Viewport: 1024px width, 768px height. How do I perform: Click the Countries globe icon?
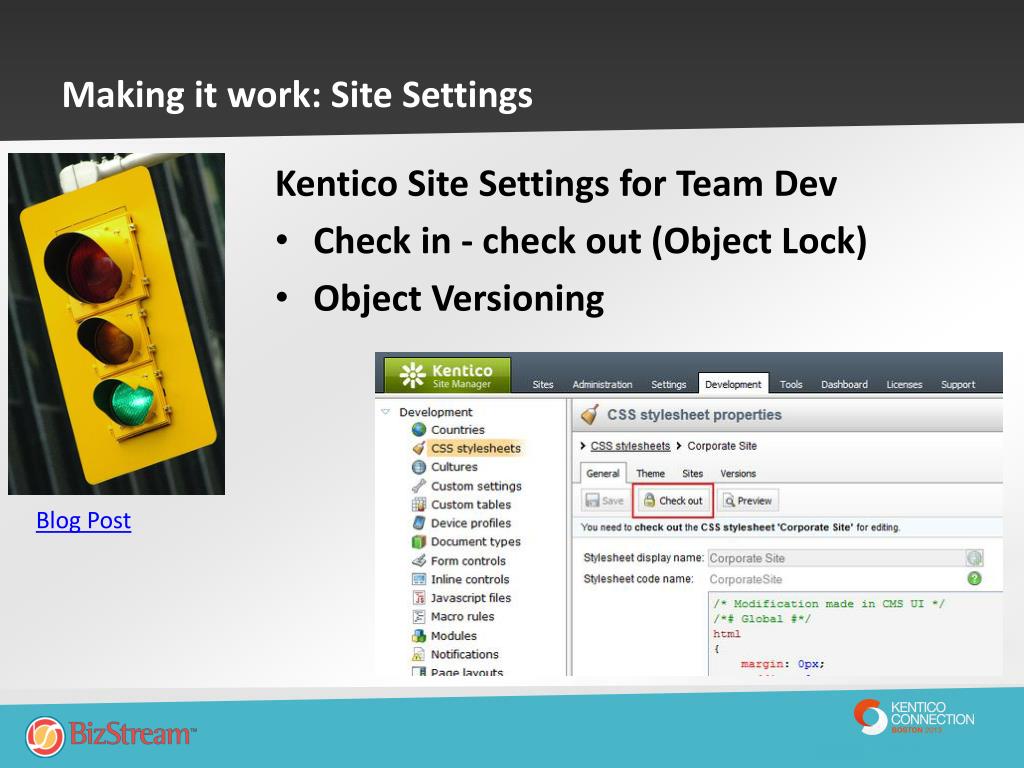point(419,430)
